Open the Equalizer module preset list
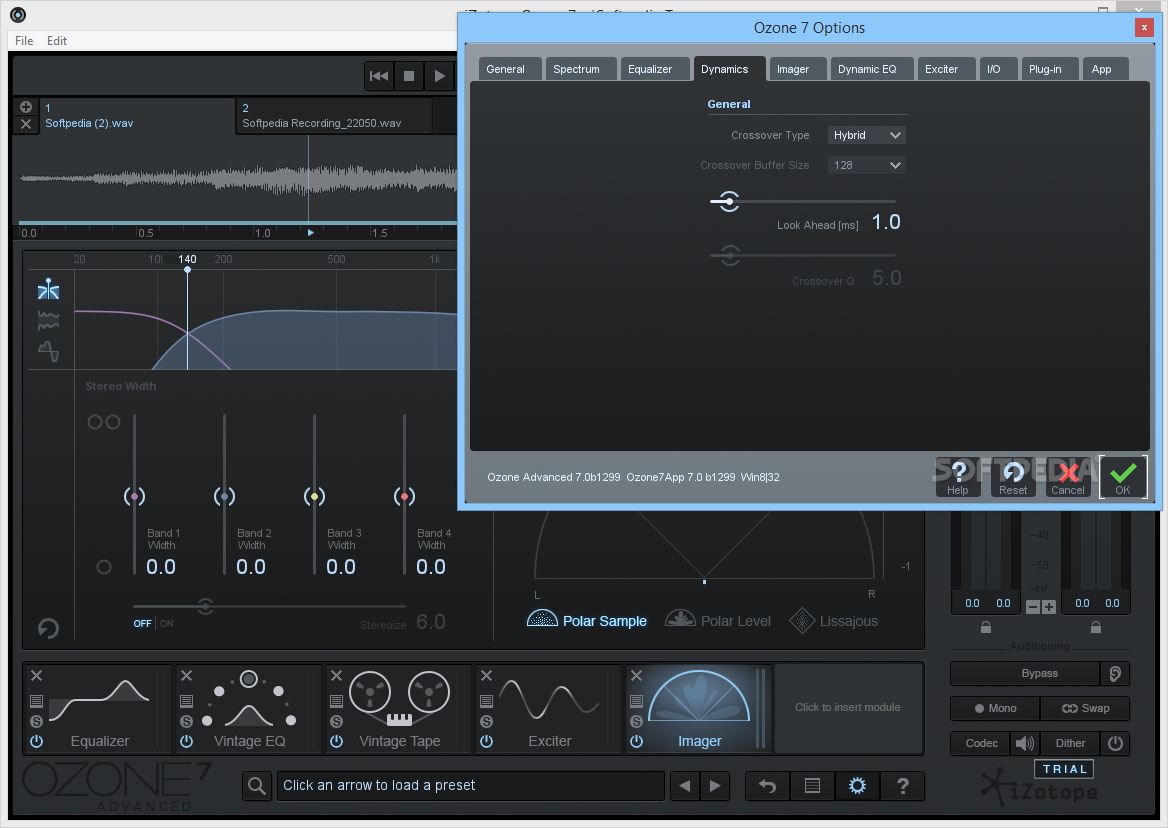Image resolution: width=1168 pixels, height=828 pixels. [36, 701]
